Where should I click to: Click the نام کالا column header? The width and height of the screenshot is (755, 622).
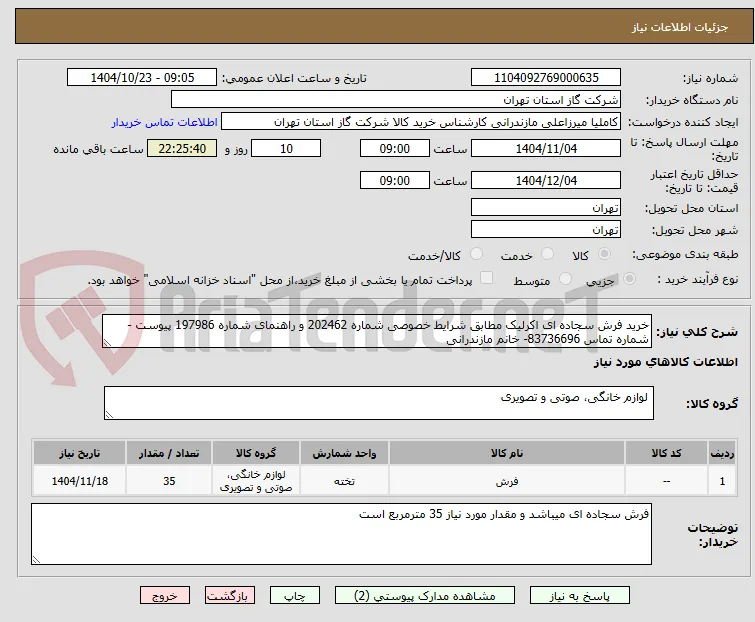tap(507, 453)
